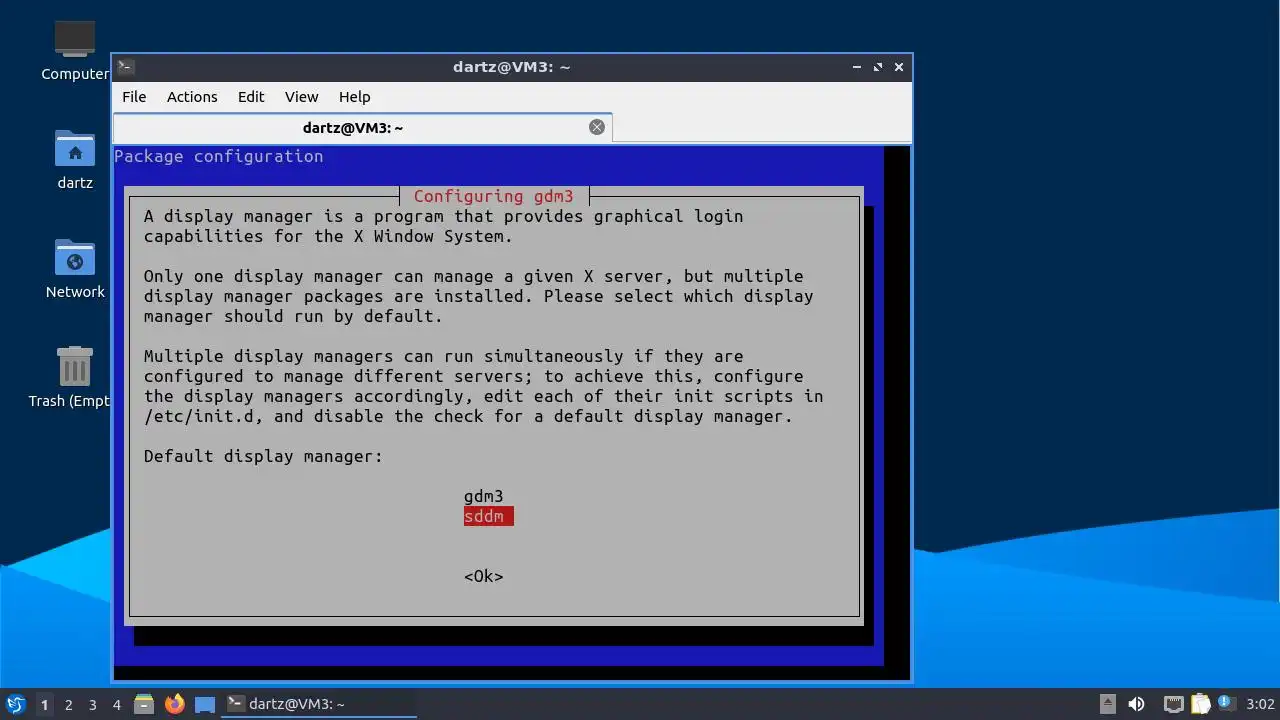Click the 3:02 clock

(1260, 704)
